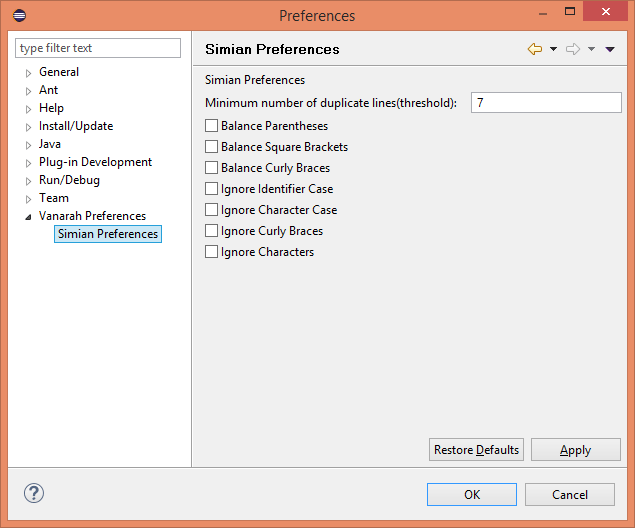Select Java preferences category
This screenshot has height=528, width=635.
pyautogui.click(x=49, y=144)
